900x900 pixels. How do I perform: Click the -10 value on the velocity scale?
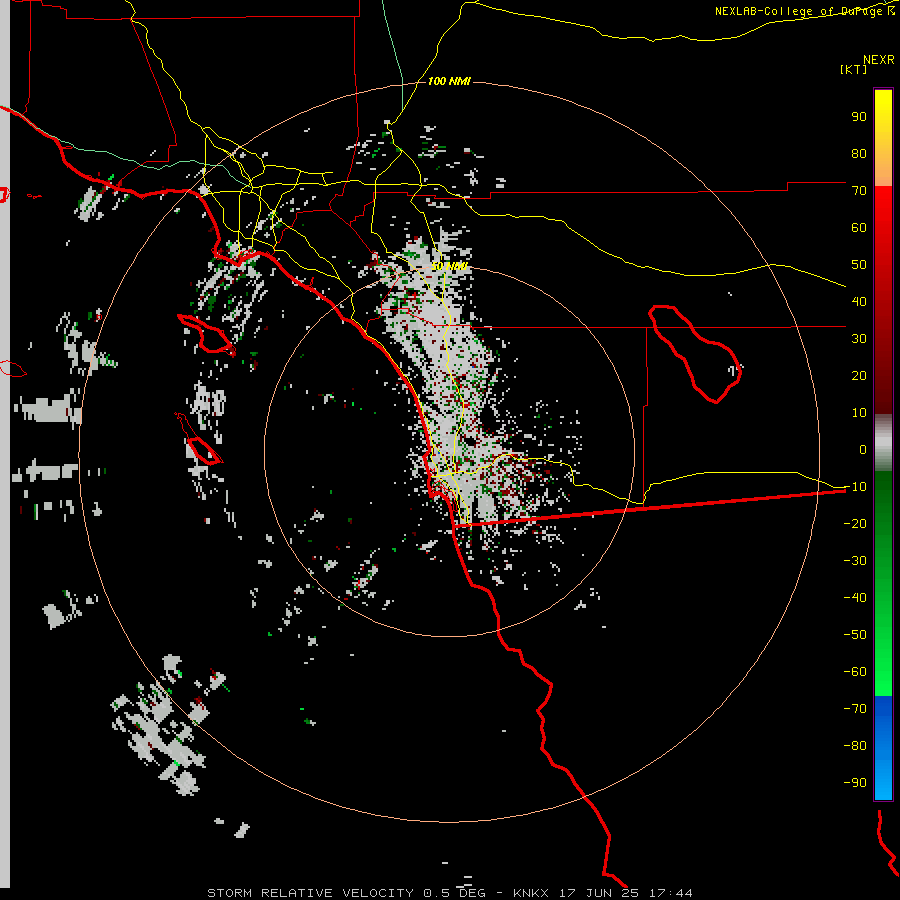pyautogui.click(x=855, y=487)
